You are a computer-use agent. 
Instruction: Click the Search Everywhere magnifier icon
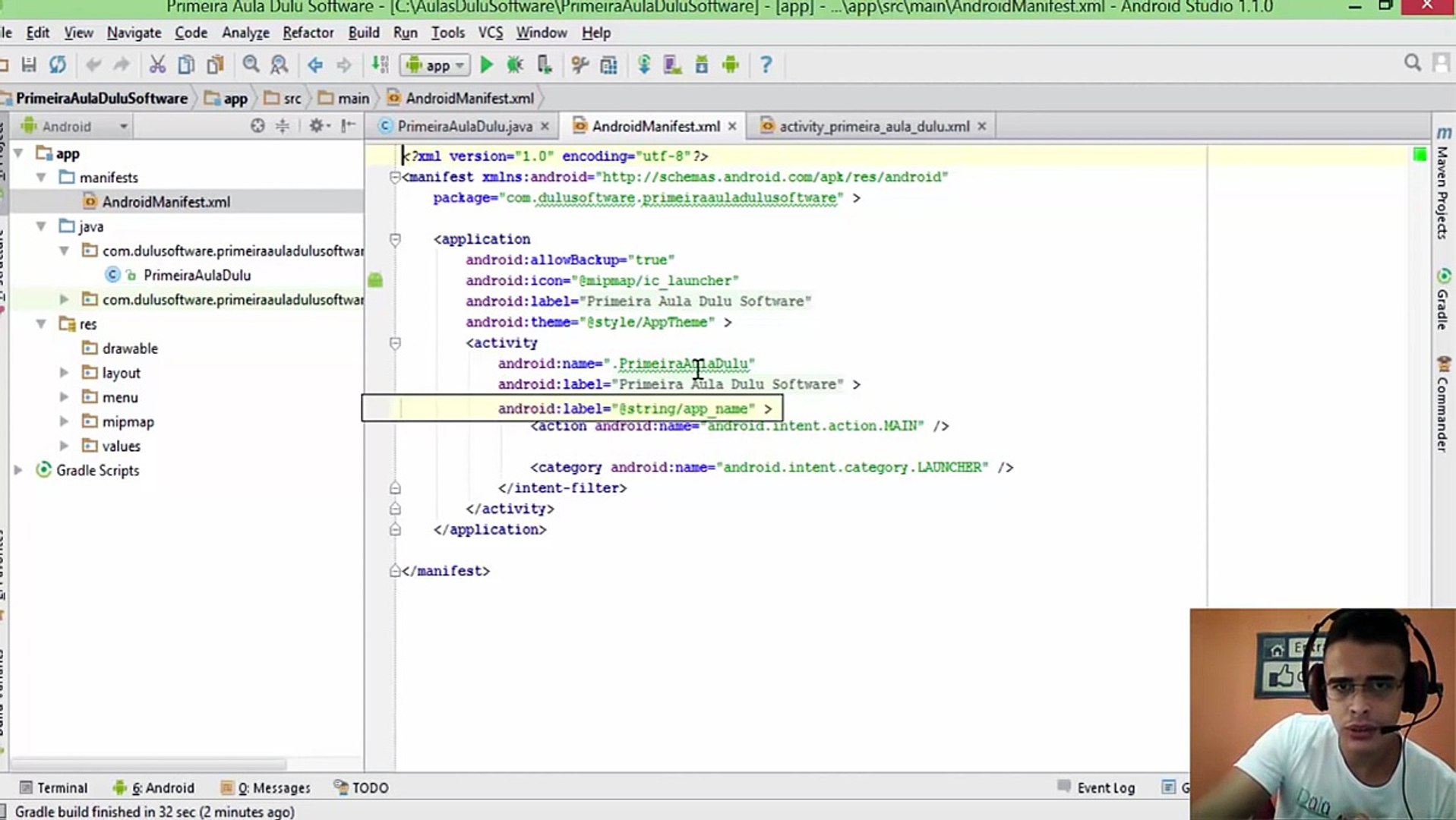(1412, 63)
